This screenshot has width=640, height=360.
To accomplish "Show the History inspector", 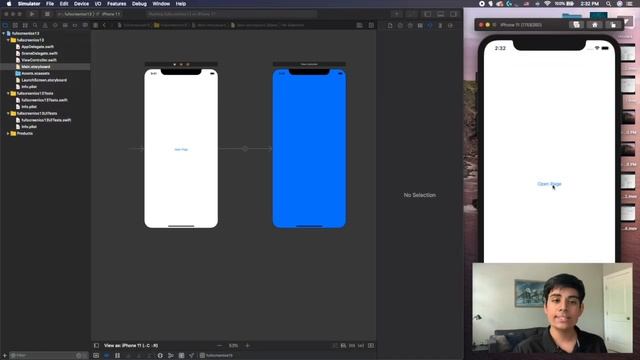I will pyautogui.click(x=400, y=25).
